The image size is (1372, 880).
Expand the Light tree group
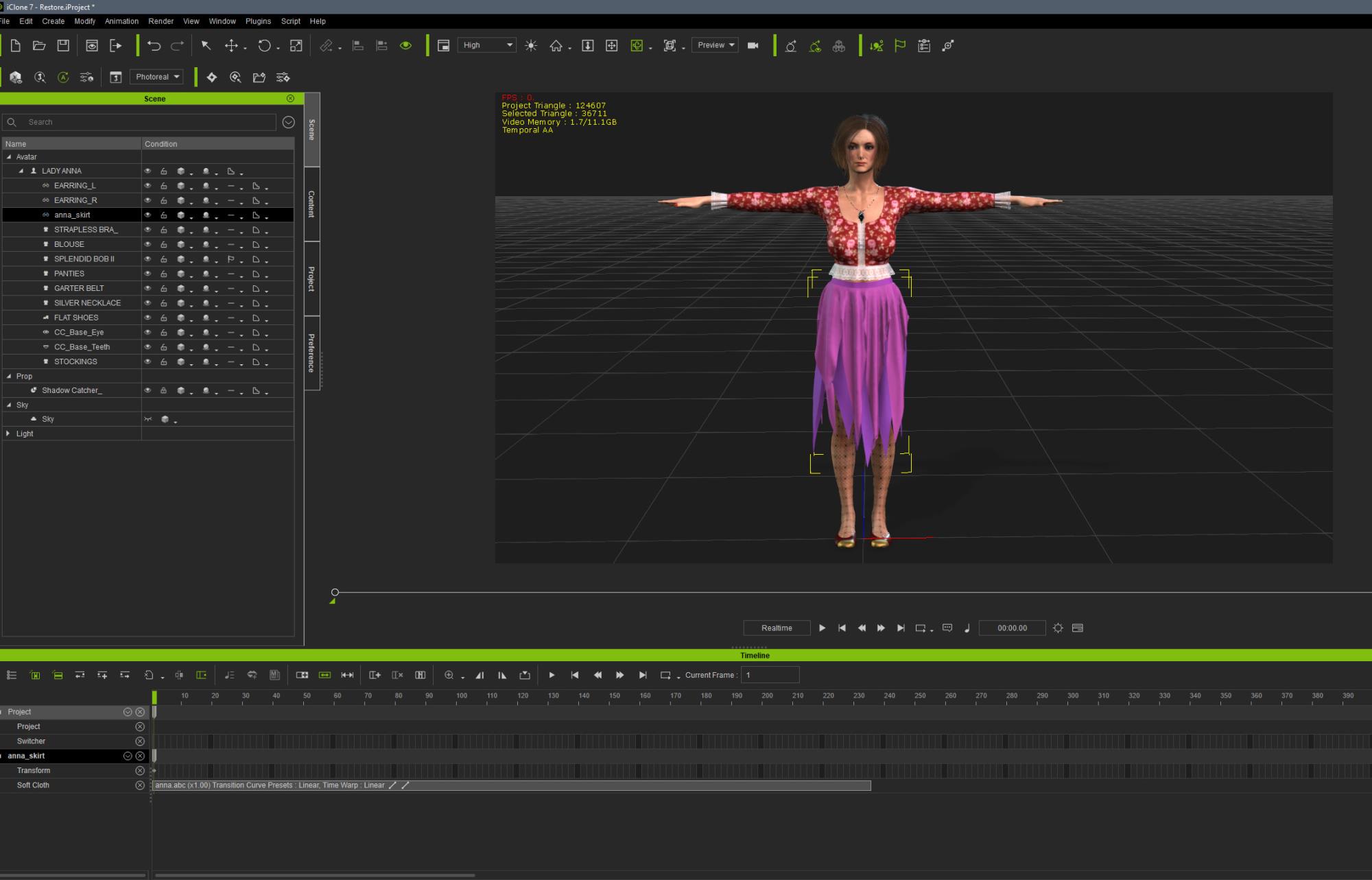tap(8, 433)
